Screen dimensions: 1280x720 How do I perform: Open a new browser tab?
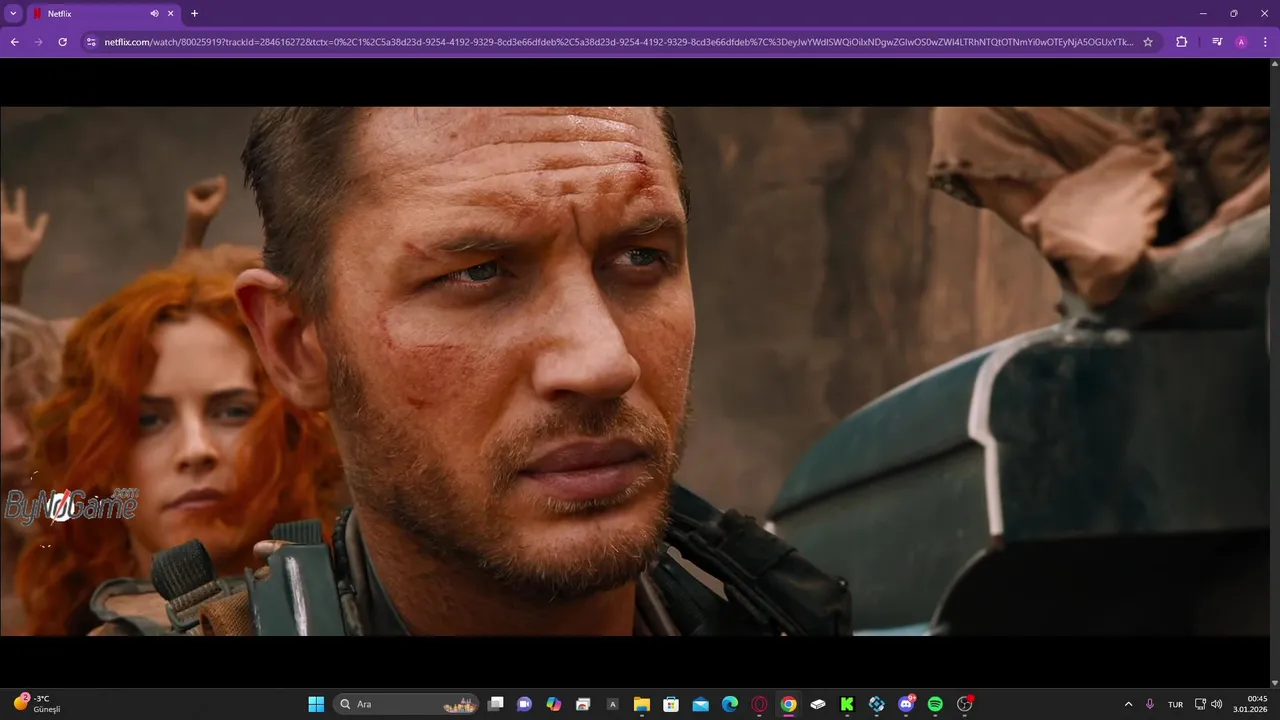click(194, 14)
